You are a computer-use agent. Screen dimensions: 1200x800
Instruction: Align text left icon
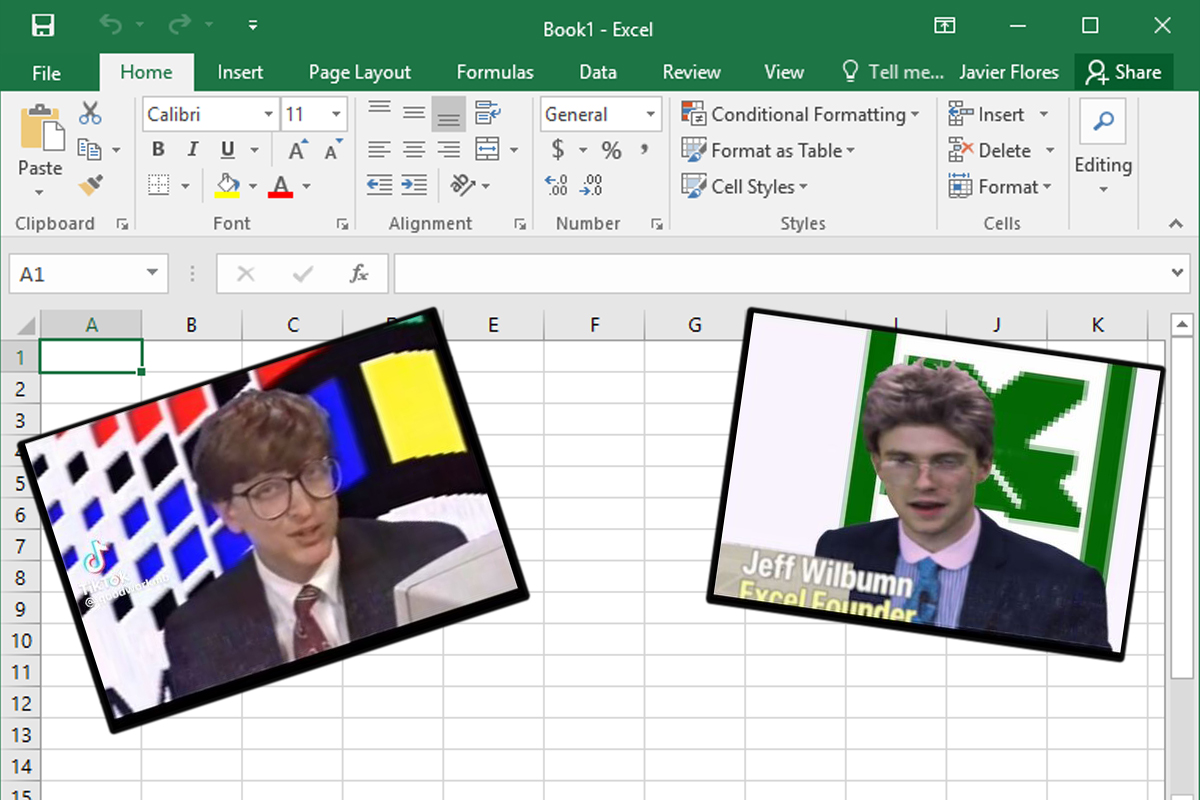(379, 150)
